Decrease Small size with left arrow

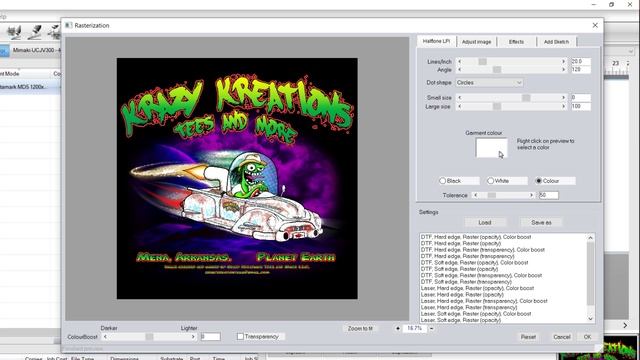click(x=460, y=98)
